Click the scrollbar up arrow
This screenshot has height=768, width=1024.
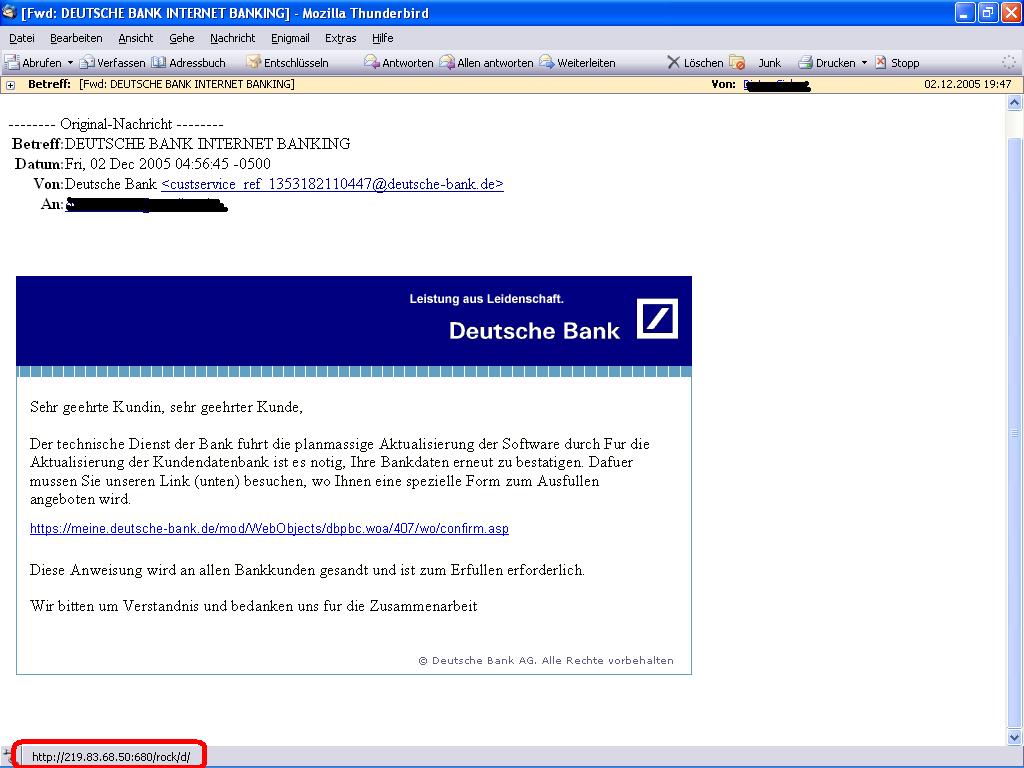[x=1014, y=103]
